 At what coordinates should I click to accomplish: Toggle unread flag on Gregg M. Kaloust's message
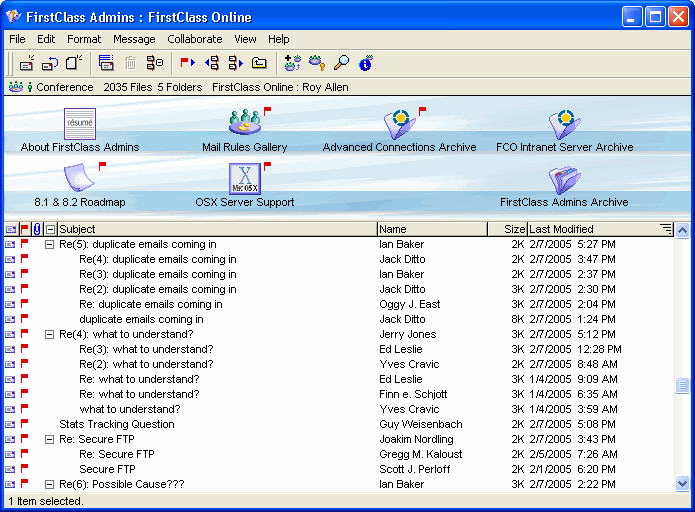pyautogui.click(x=24, y=453)
